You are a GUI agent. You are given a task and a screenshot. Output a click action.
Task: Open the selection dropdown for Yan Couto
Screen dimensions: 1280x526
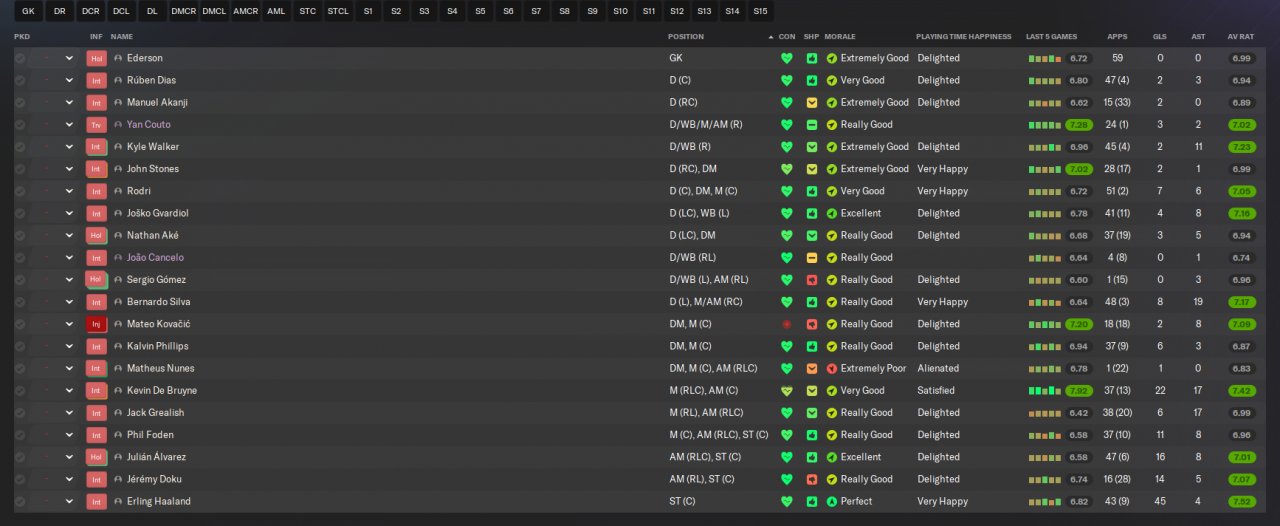(69, 125)
